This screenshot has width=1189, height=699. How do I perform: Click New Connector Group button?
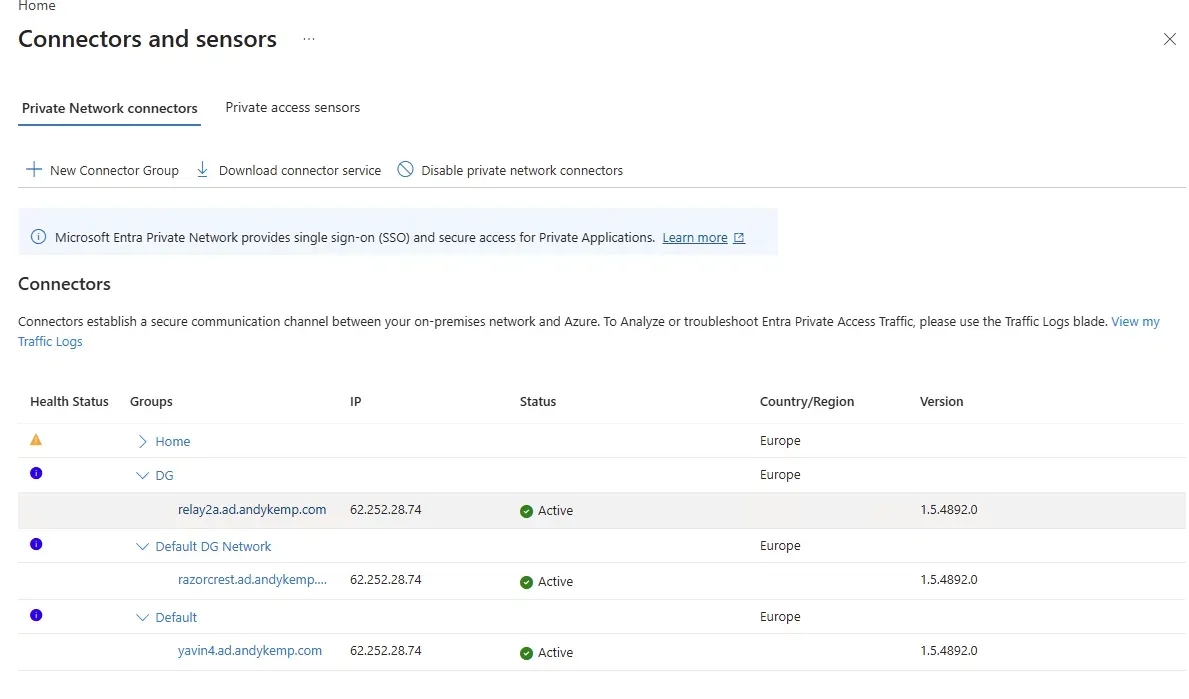coord(102,171)
